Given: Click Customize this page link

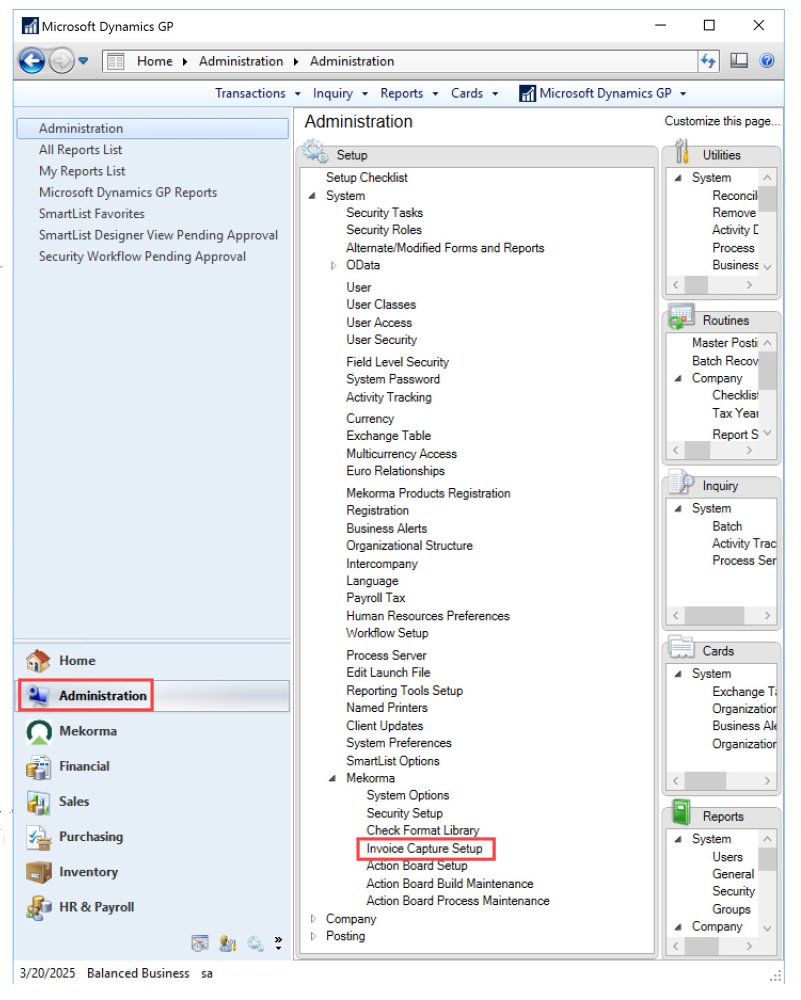Looking at the screenshot, I should pos(722,121).
